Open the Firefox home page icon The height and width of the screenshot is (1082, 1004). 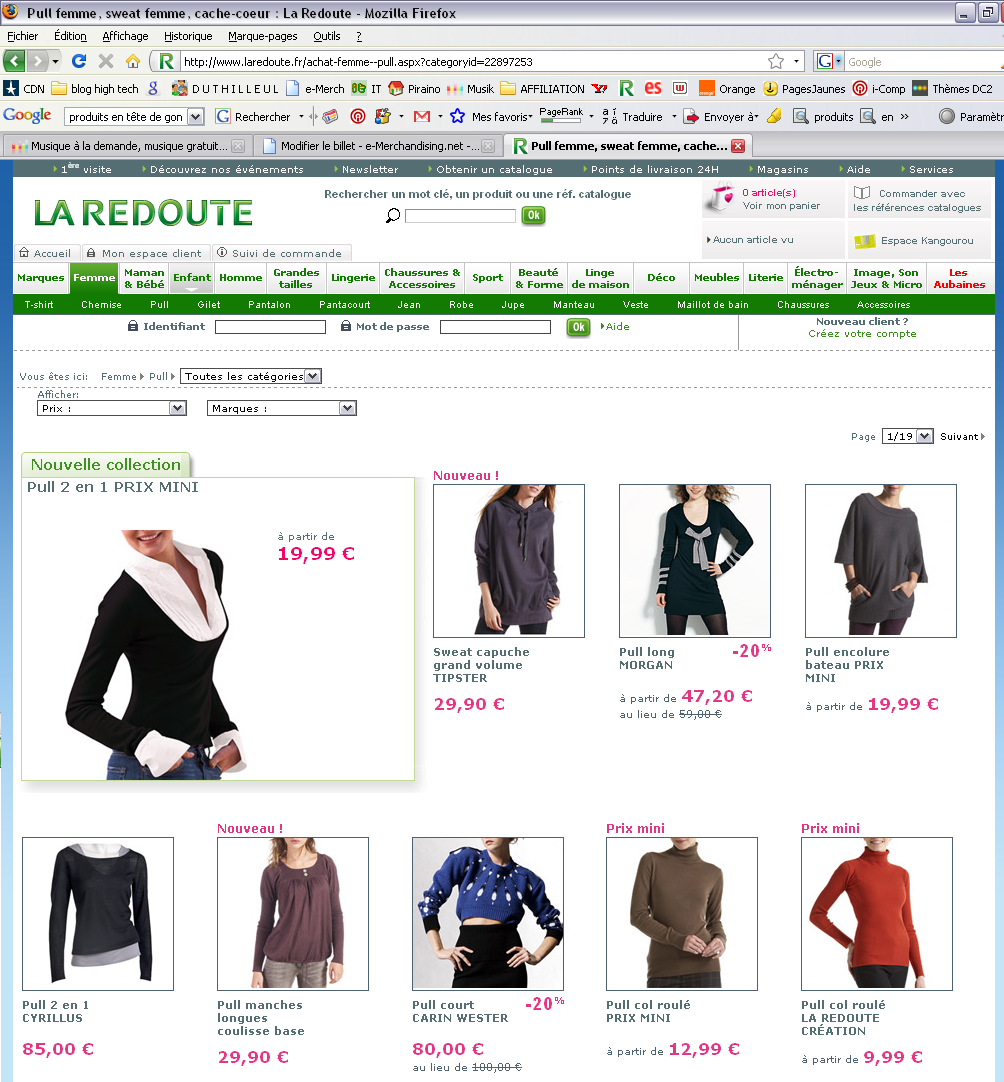tap(132, 61)
